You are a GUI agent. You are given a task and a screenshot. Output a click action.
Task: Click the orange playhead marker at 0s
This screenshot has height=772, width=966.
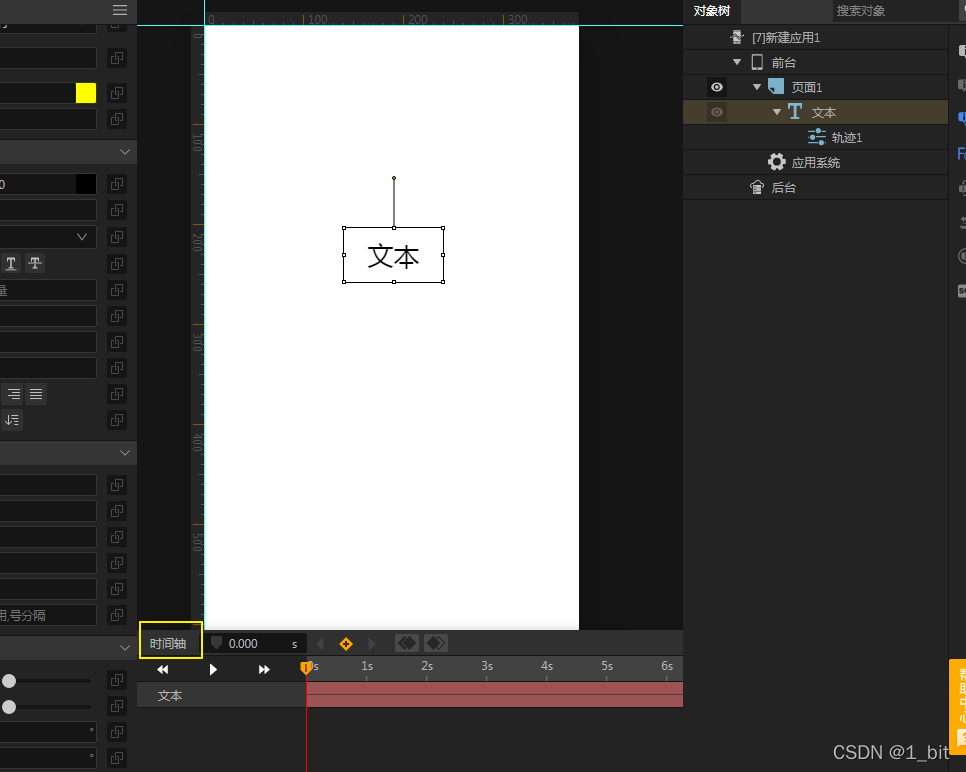coord(306,667)
